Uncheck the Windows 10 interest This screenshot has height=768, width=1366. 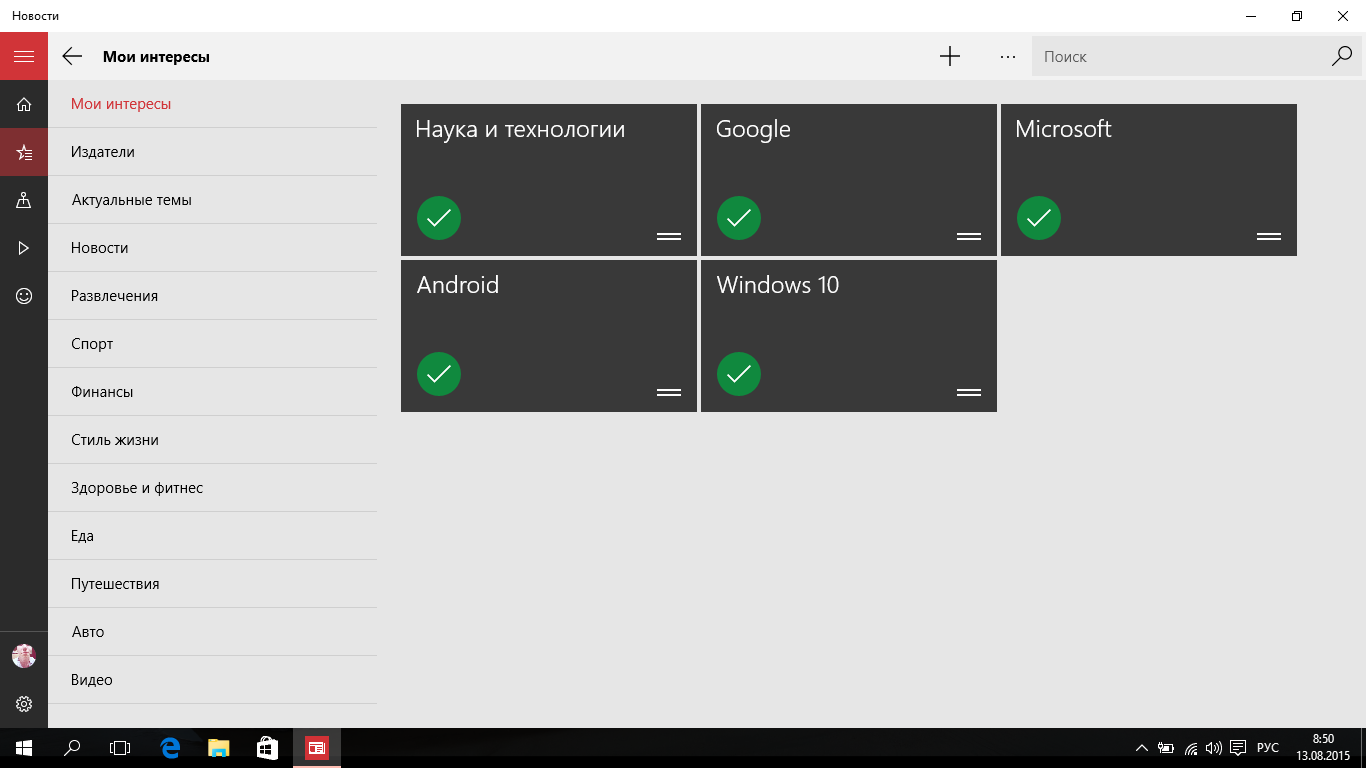(x=739, y=374)
